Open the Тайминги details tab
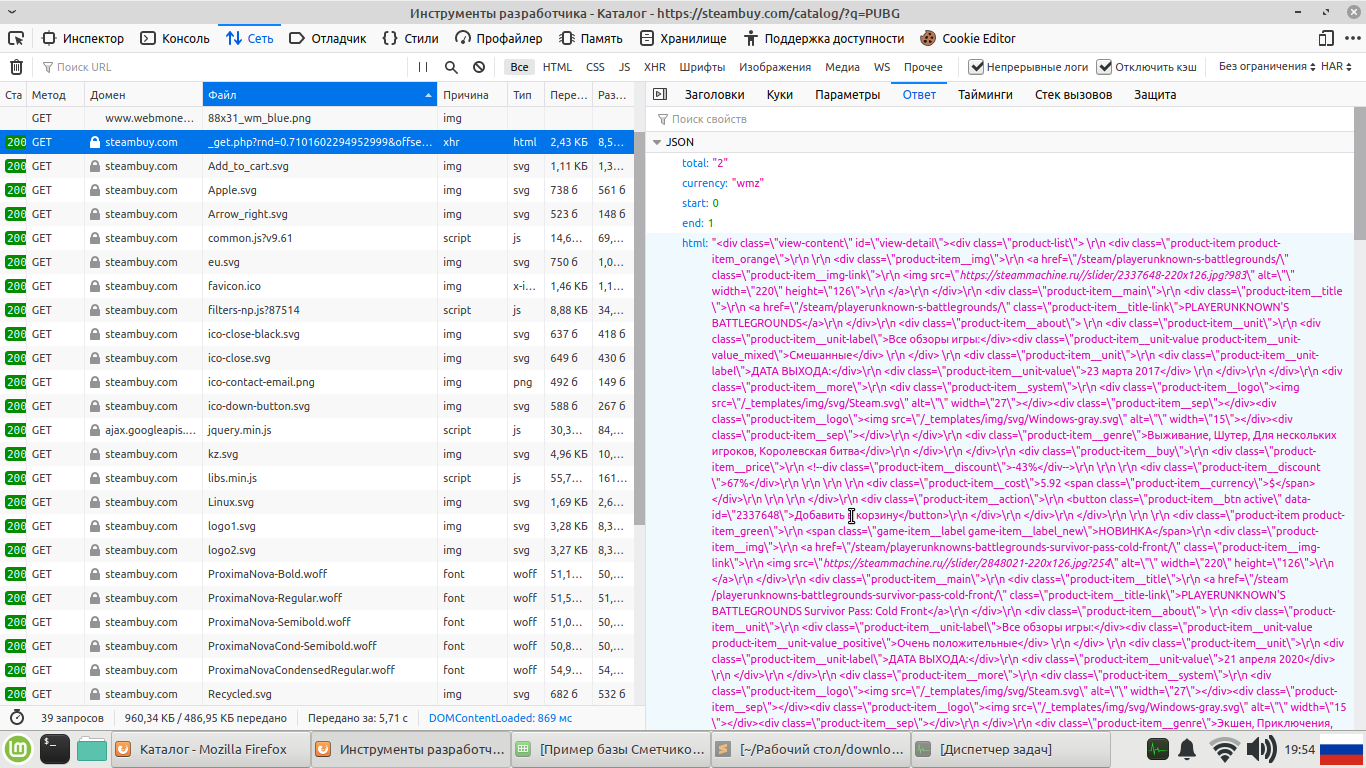 pos(985,95)
